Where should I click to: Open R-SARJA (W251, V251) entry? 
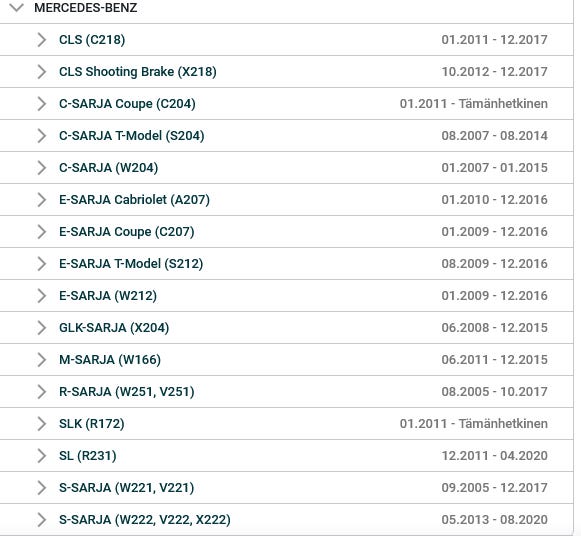tap(127, 392)
